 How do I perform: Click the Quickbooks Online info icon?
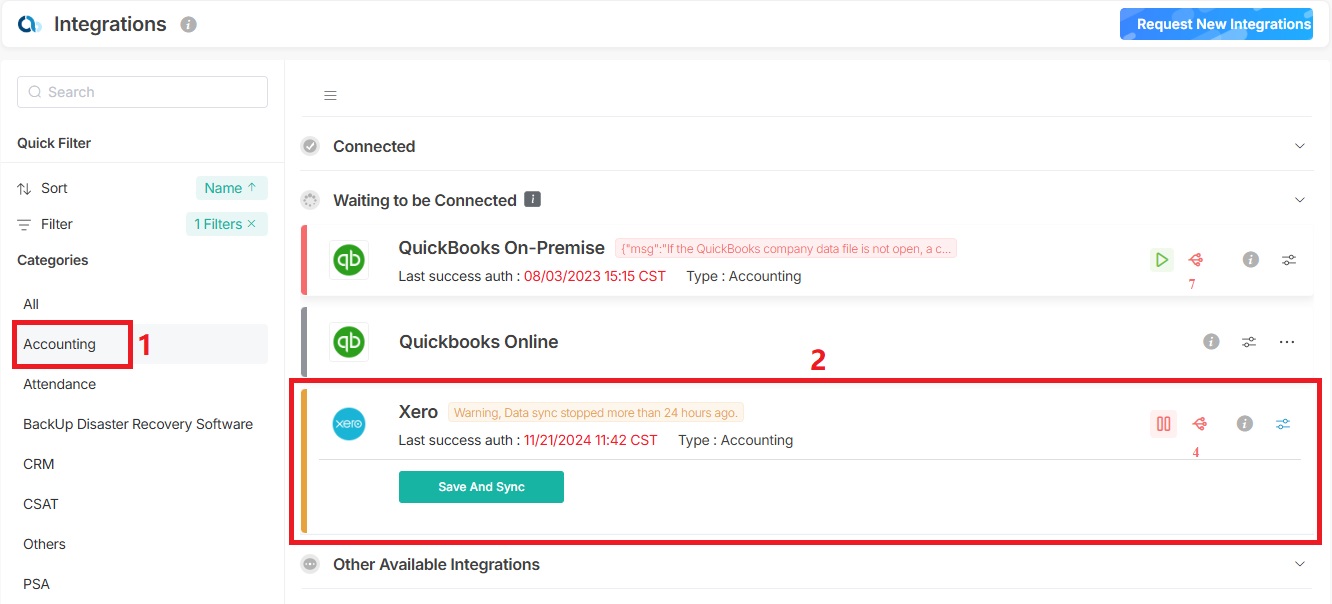tap(1211, 342)
